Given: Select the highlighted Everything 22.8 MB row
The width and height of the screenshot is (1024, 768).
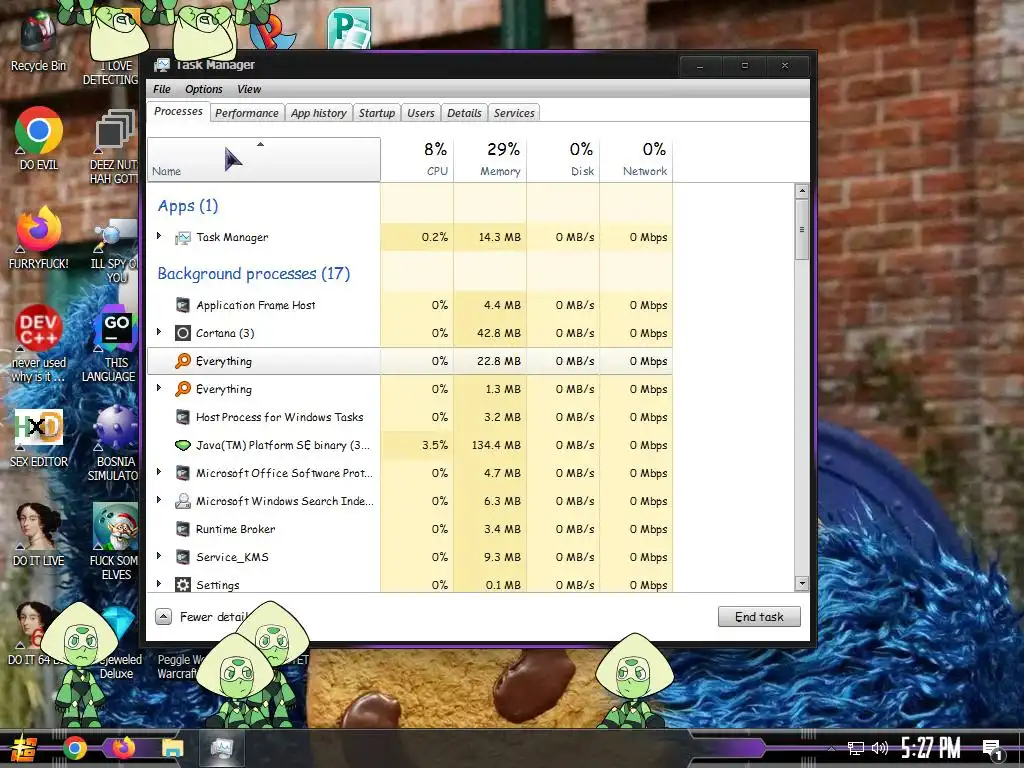Looking at the screenshot, I should [x=410, y=361].
